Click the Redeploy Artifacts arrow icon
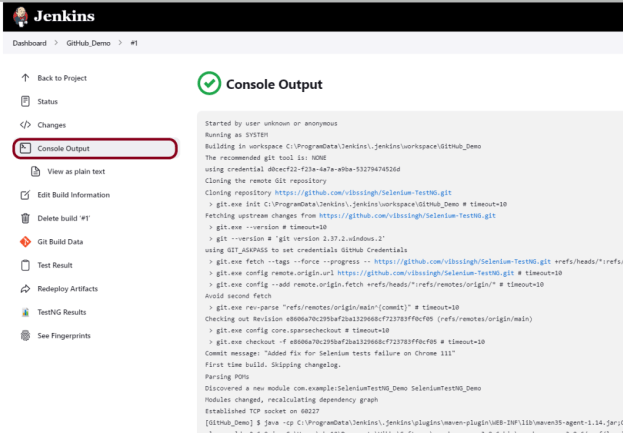 (x=25, y=287)
